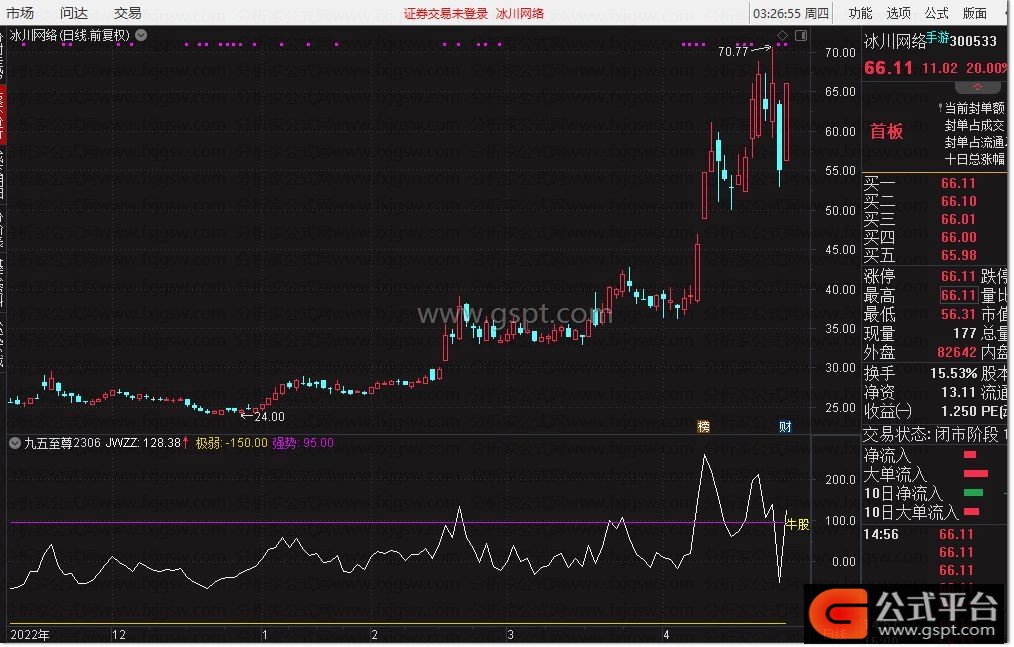
Task: Open the 公式 menu
Action: point(936,13)
